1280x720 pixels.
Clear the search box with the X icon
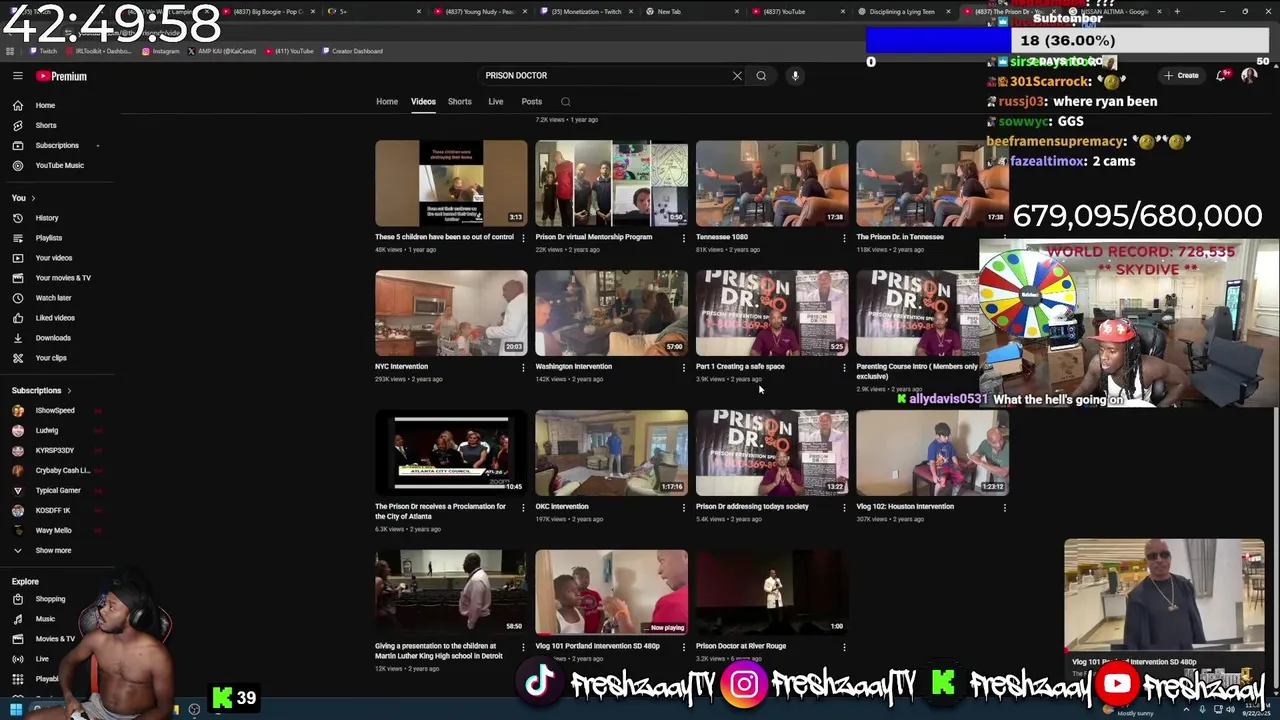(737, 76)
